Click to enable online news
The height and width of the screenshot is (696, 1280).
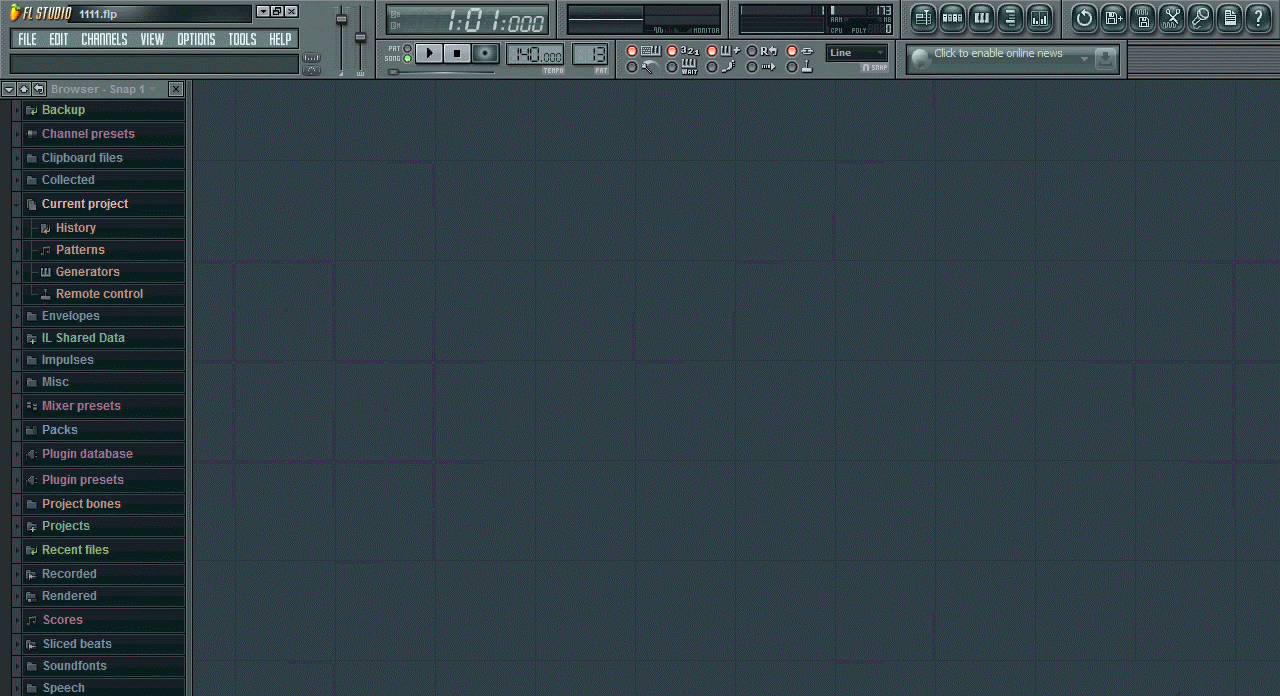pos(998,54)
